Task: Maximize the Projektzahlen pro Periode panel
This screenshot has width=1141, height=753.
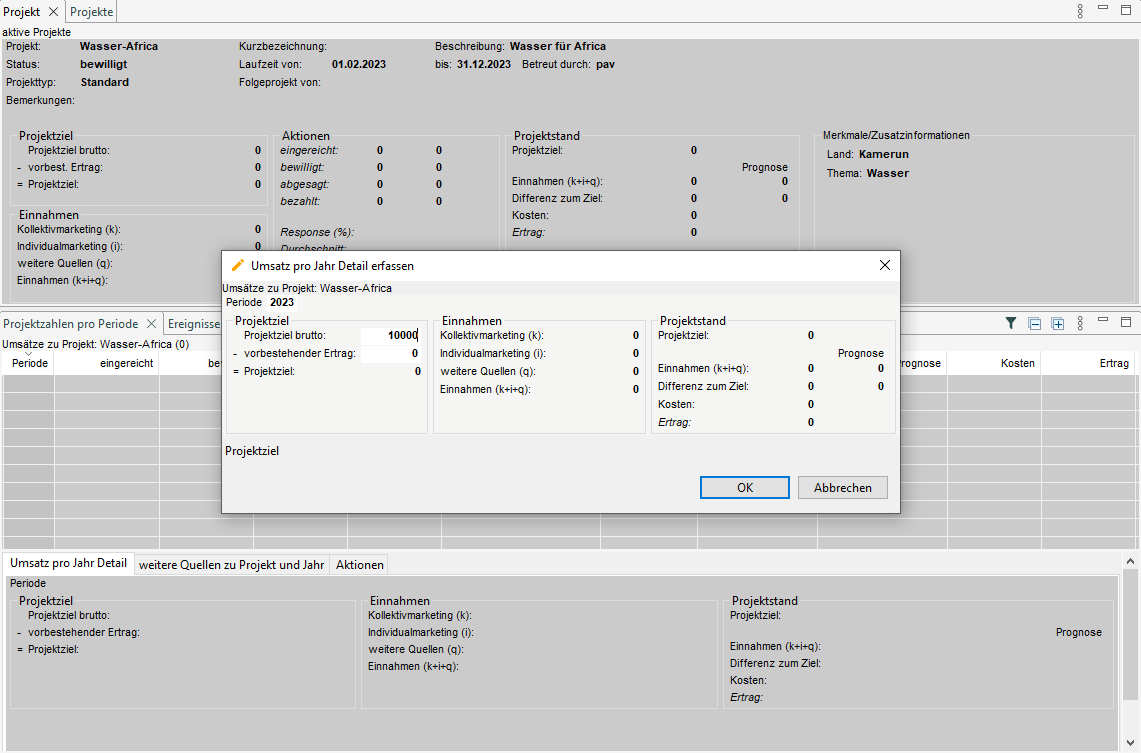Action: coord(1126,322)
